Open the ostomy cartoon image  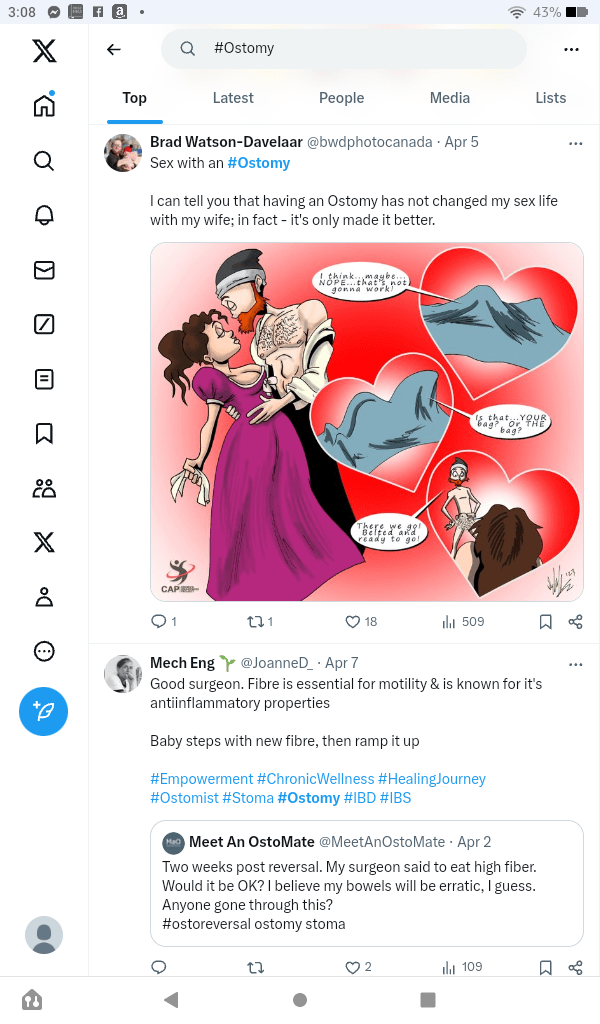click(x=367, y=422)
